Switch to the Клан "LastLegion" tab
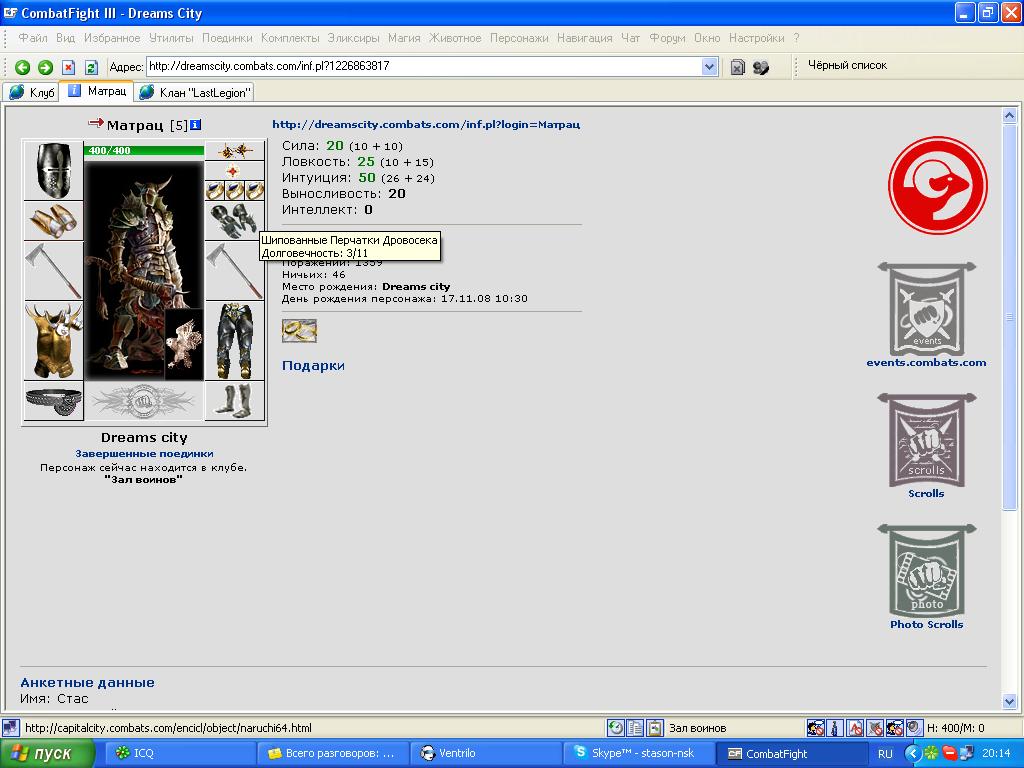Image resolution: width=1024 pixels, height=768 pixels. [195, 92]
